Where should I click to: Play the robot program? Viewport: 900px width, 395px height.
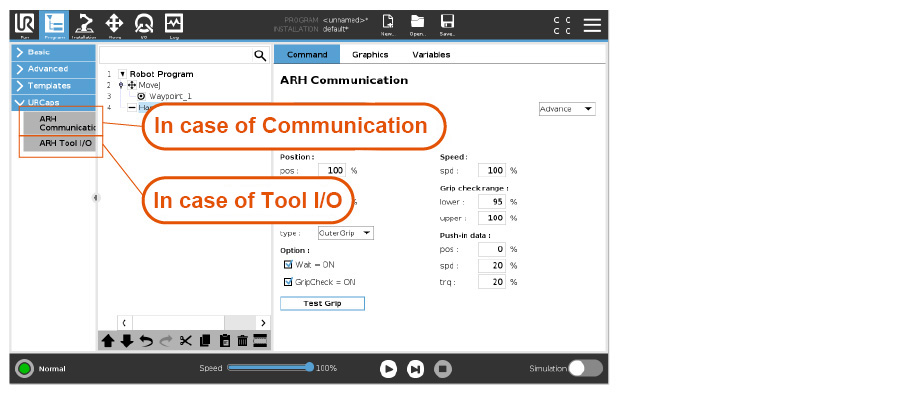(389, 369)
